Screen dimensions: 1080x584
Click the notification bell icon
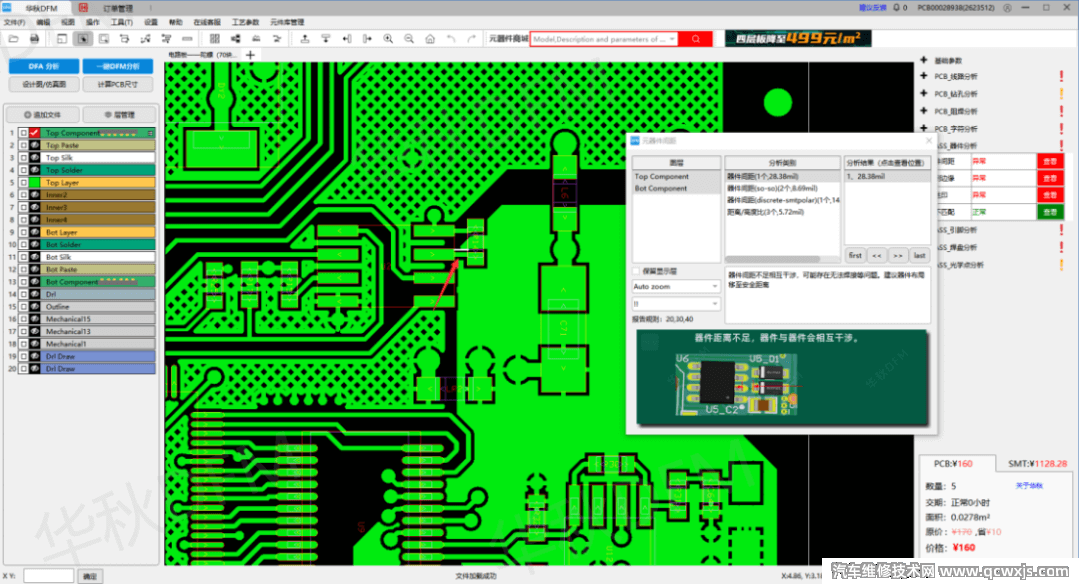[x=894, y=7]
